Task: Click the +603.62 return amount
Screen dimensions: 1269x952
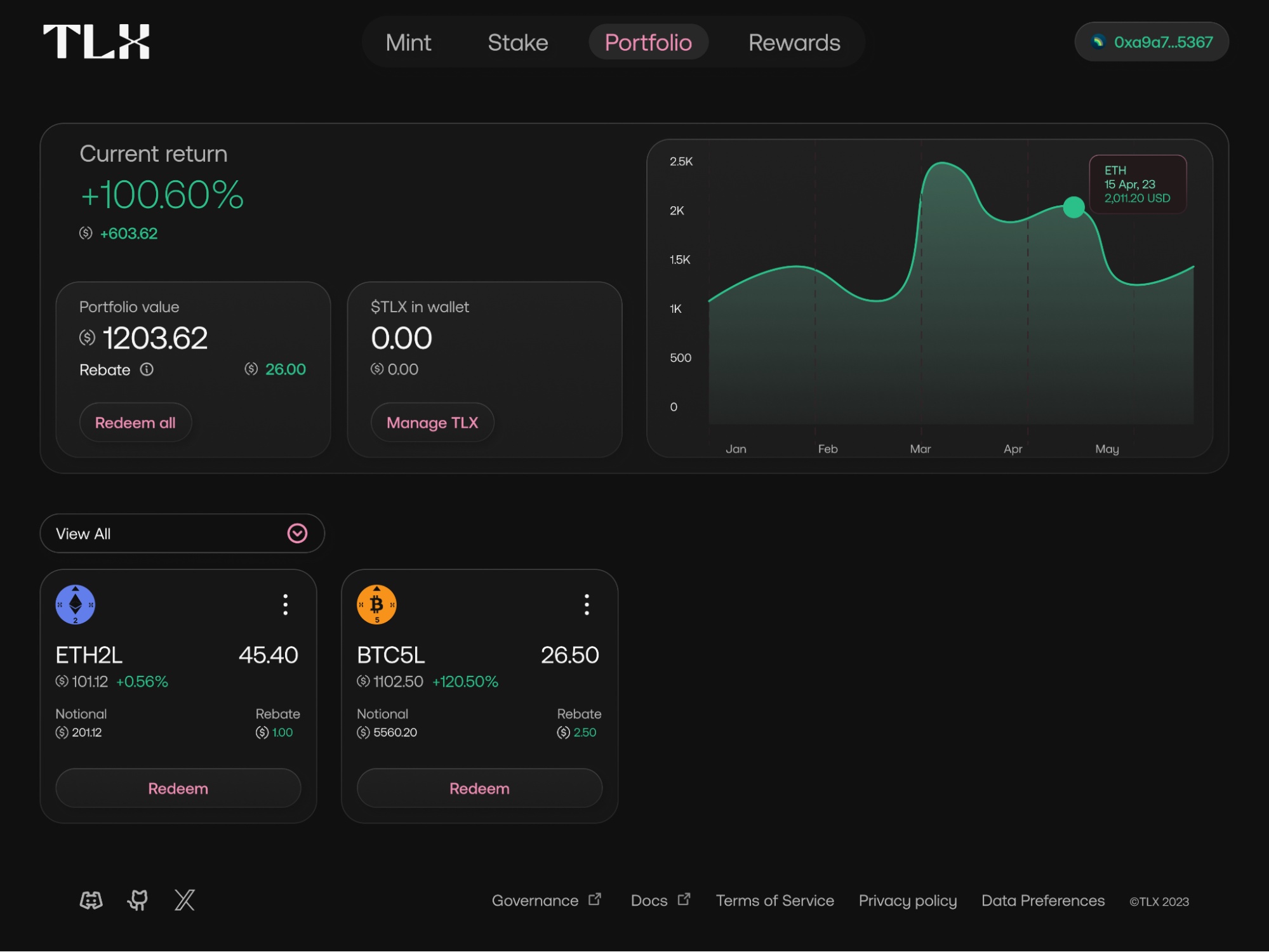Action: [129, 234]
